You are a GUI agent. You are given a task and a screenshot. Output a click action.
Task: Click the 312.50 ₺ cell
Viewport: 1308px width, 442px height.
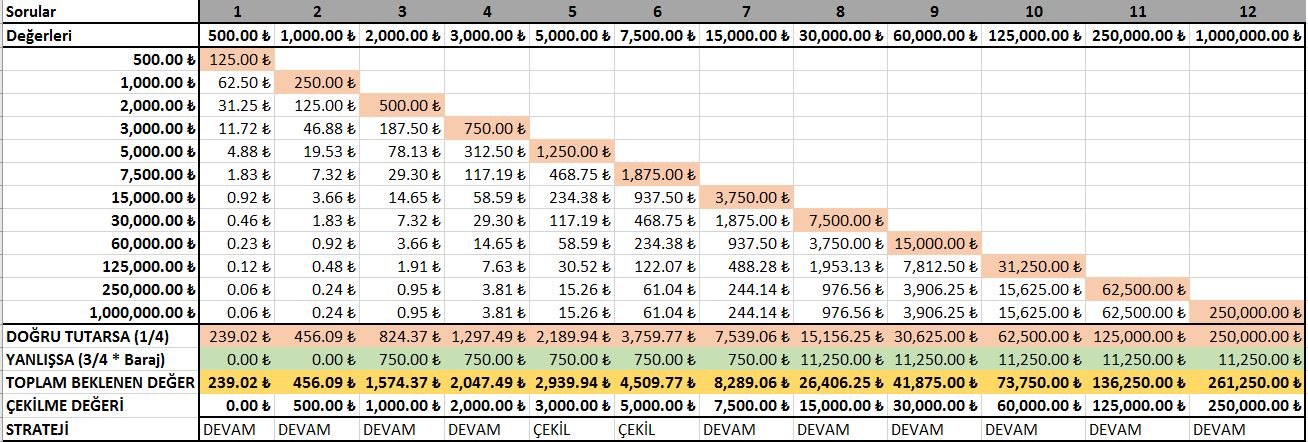coord(488,151)
